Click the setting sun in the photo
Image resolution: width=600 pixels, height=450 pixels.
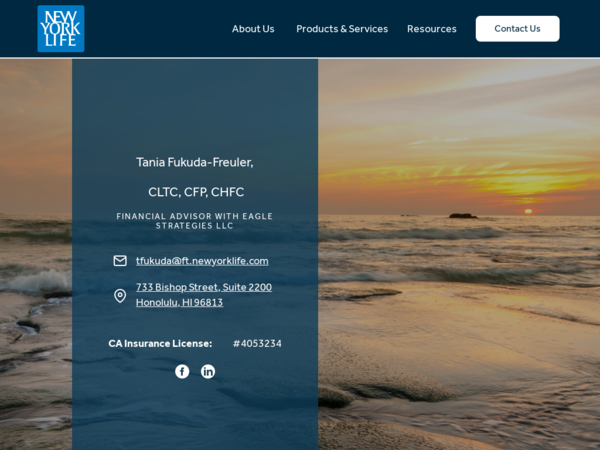click(528, 211)
